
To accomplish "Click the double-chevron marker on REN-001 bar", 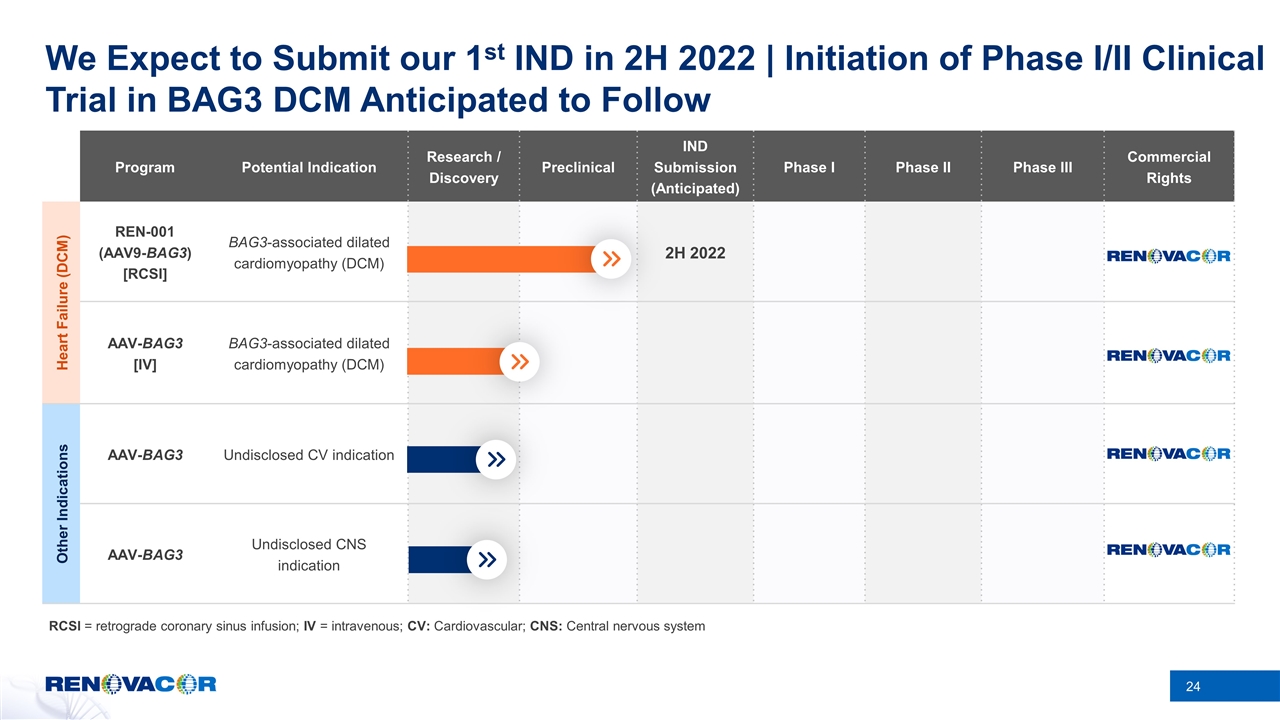I will click(611, 259).
